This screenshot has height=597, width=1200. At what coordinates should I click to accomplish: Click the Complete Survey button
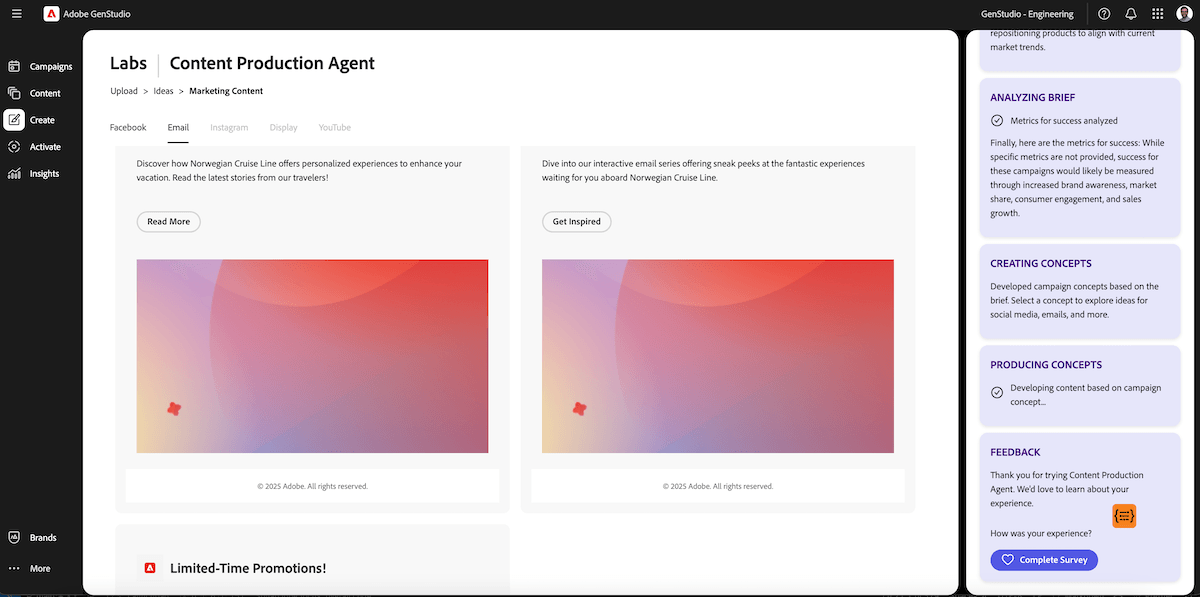1044,560
